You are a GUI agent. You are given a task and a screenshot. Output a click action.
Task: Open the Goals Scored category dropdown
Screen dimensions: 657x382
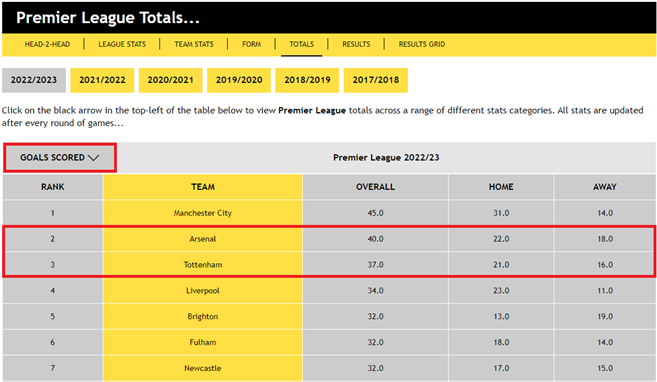59,157
